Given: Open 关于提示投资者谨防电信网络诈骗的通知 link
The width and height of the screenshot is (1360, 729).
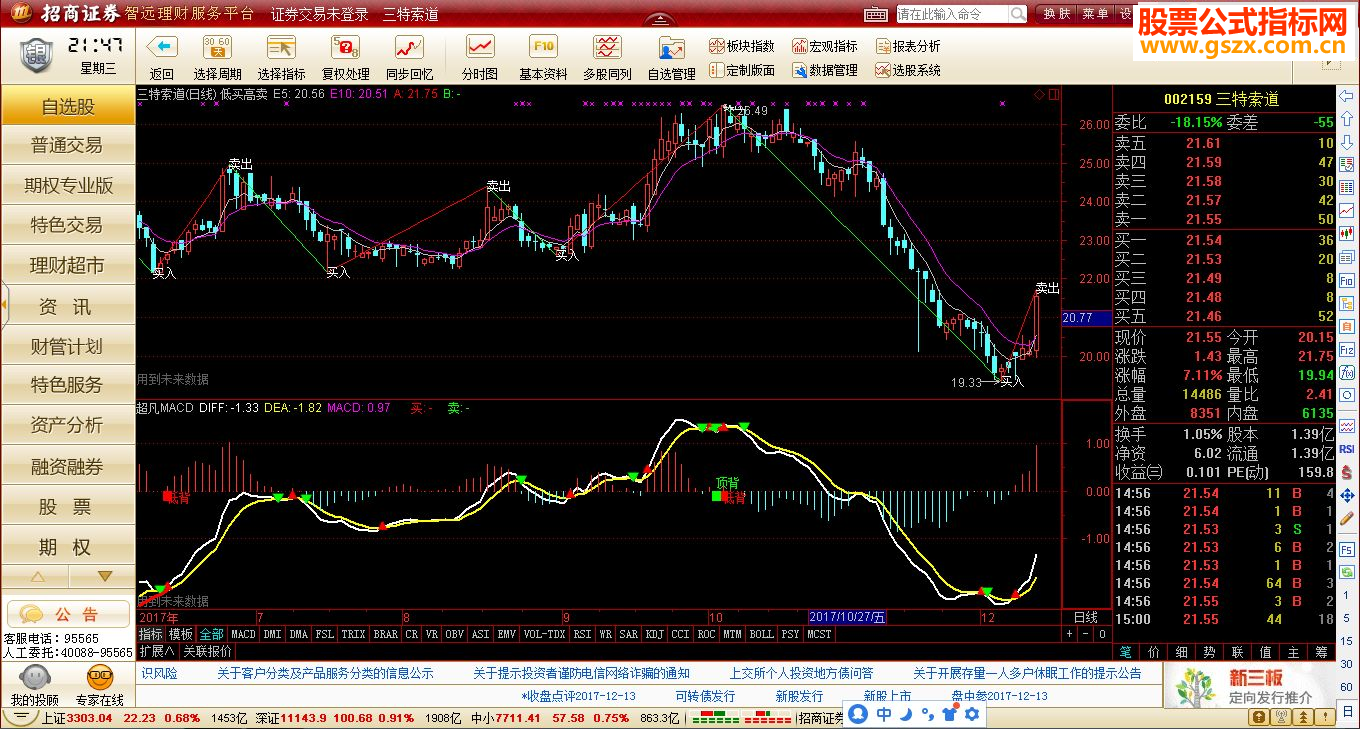Looking at the screenshot, I should [581, 673].
